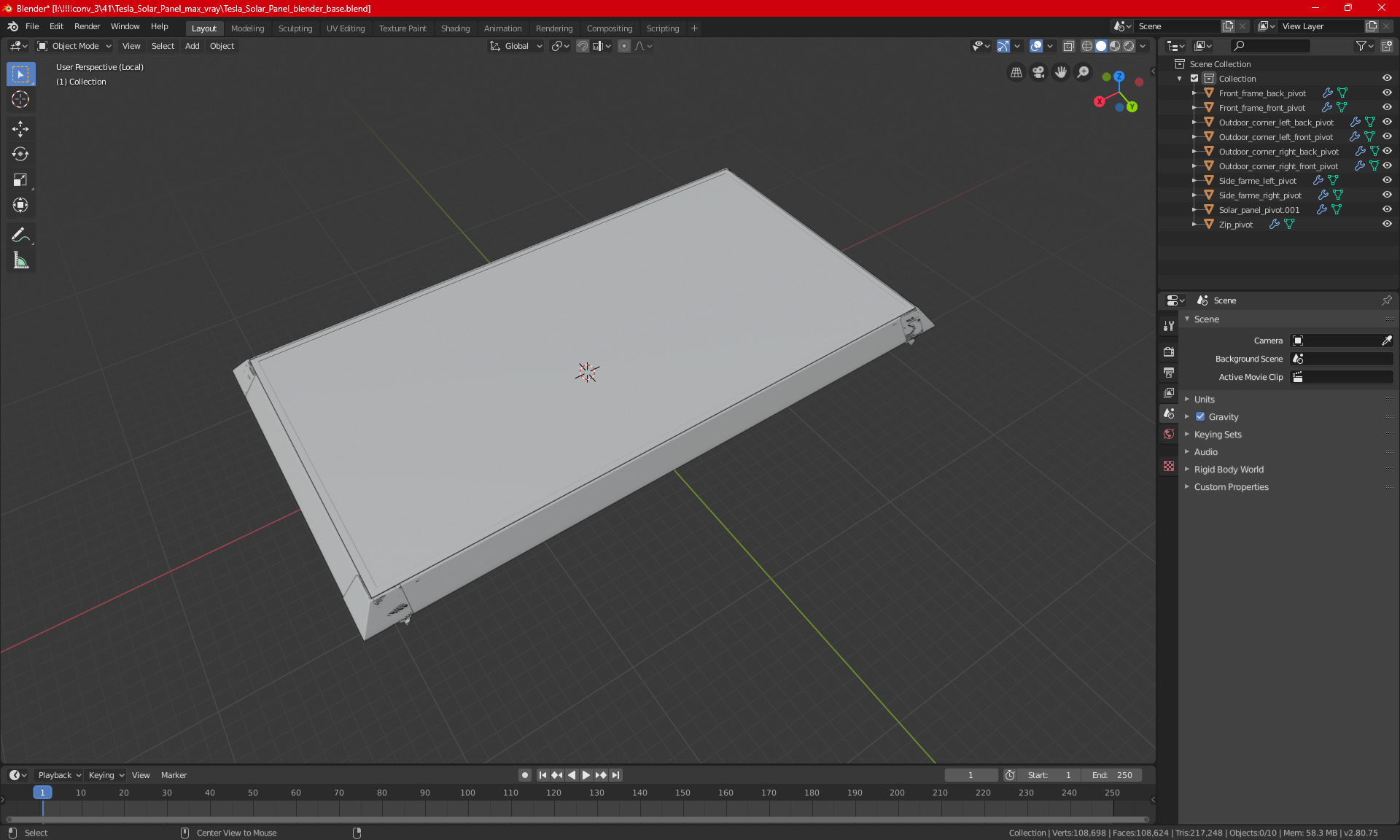Click the pan view hand icon
The image size is (1400, 840).
[x=1061, y=72]
